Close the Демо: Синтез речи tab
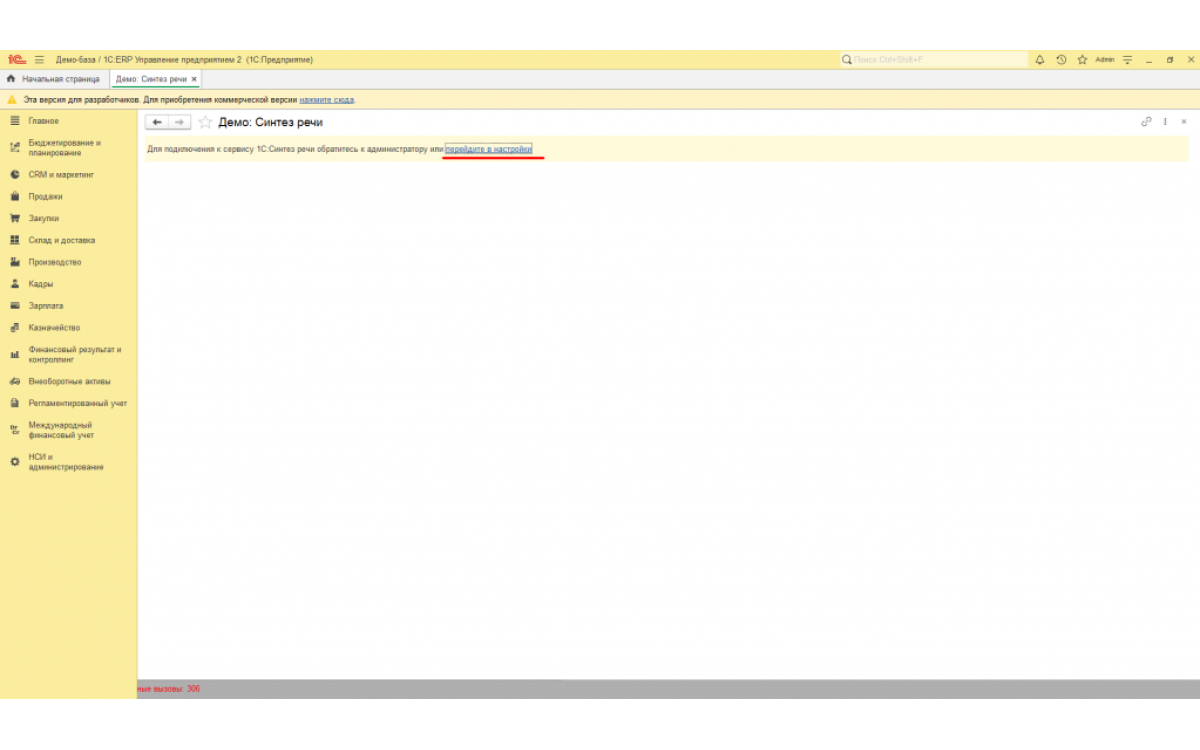This screenshot has height=750, width=1200. click(x=194, y=79)
